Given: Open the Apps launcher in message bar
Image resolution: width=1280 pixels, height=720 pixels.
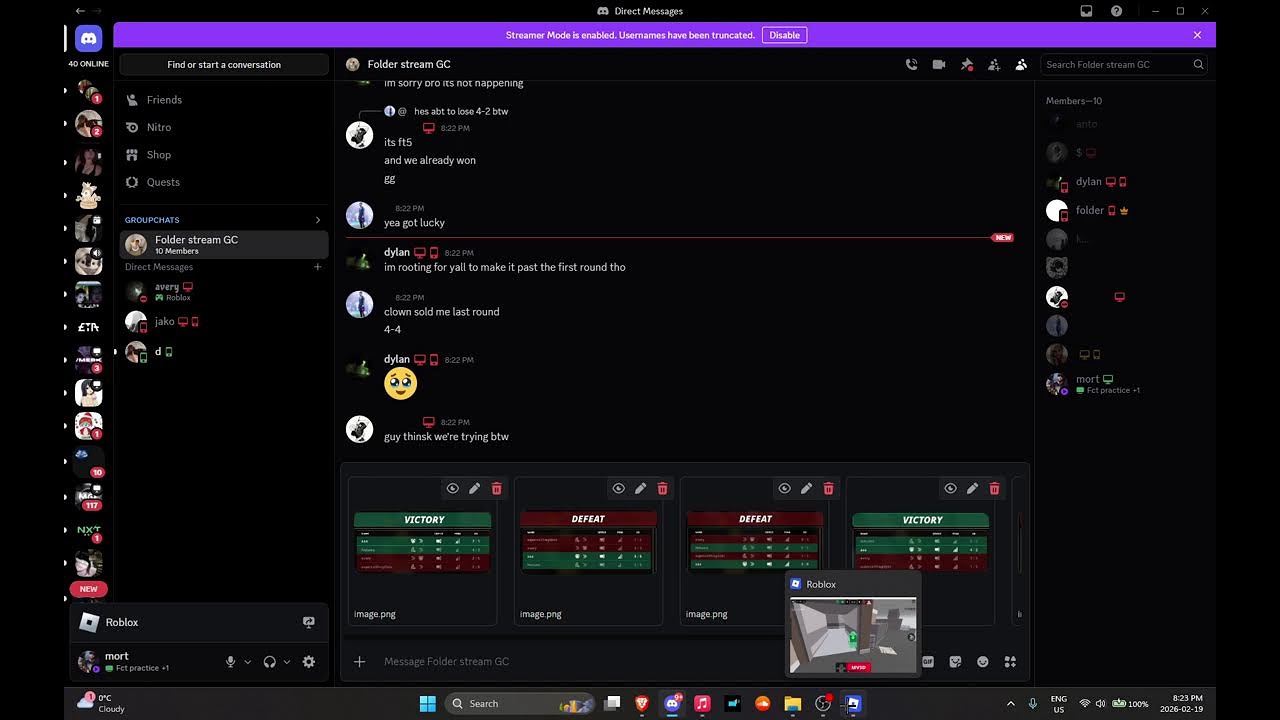Looking at the screenshot, I should pos(1010,661).
